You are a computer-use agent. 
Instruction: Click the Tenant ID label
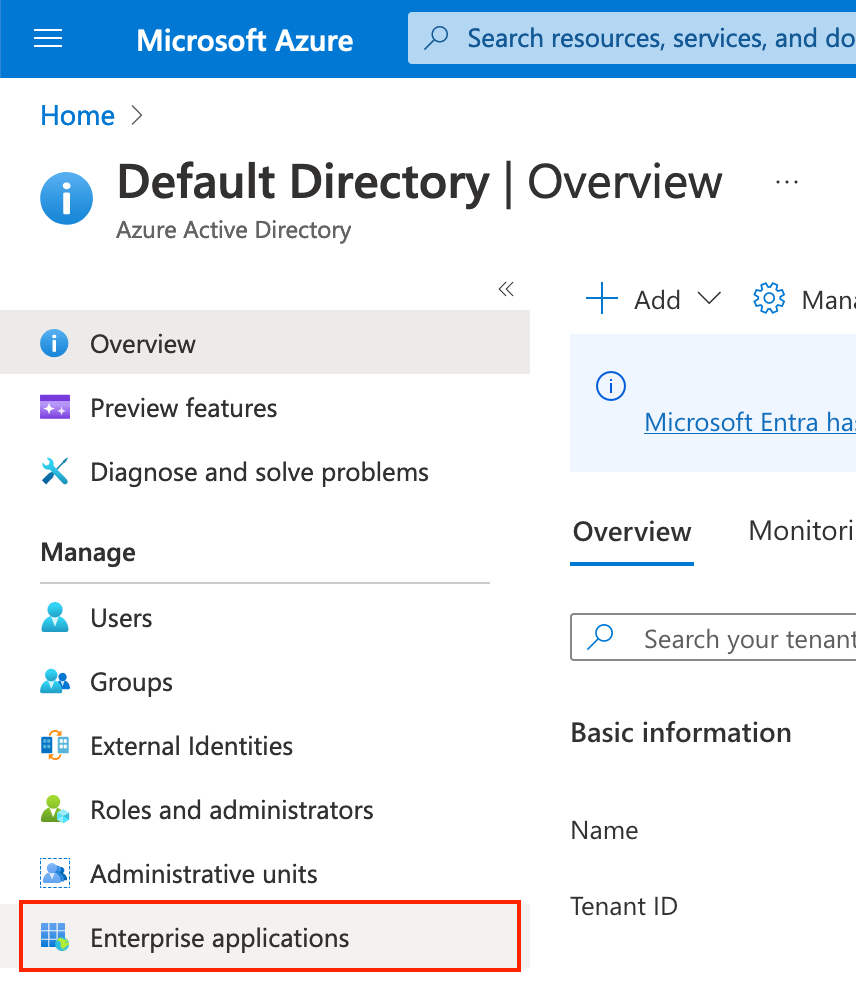point(624,906)
